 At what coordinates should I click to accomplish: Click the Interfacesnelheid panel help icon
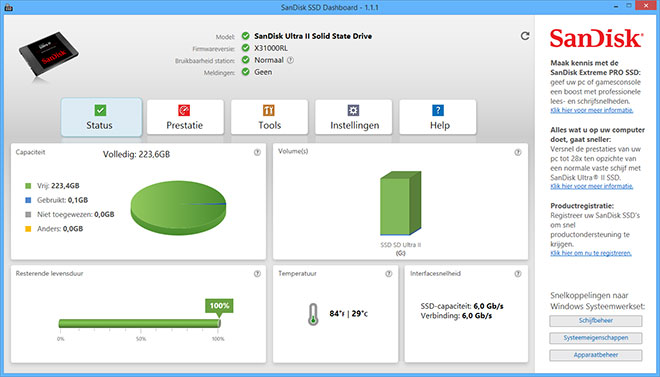(518, 273)
